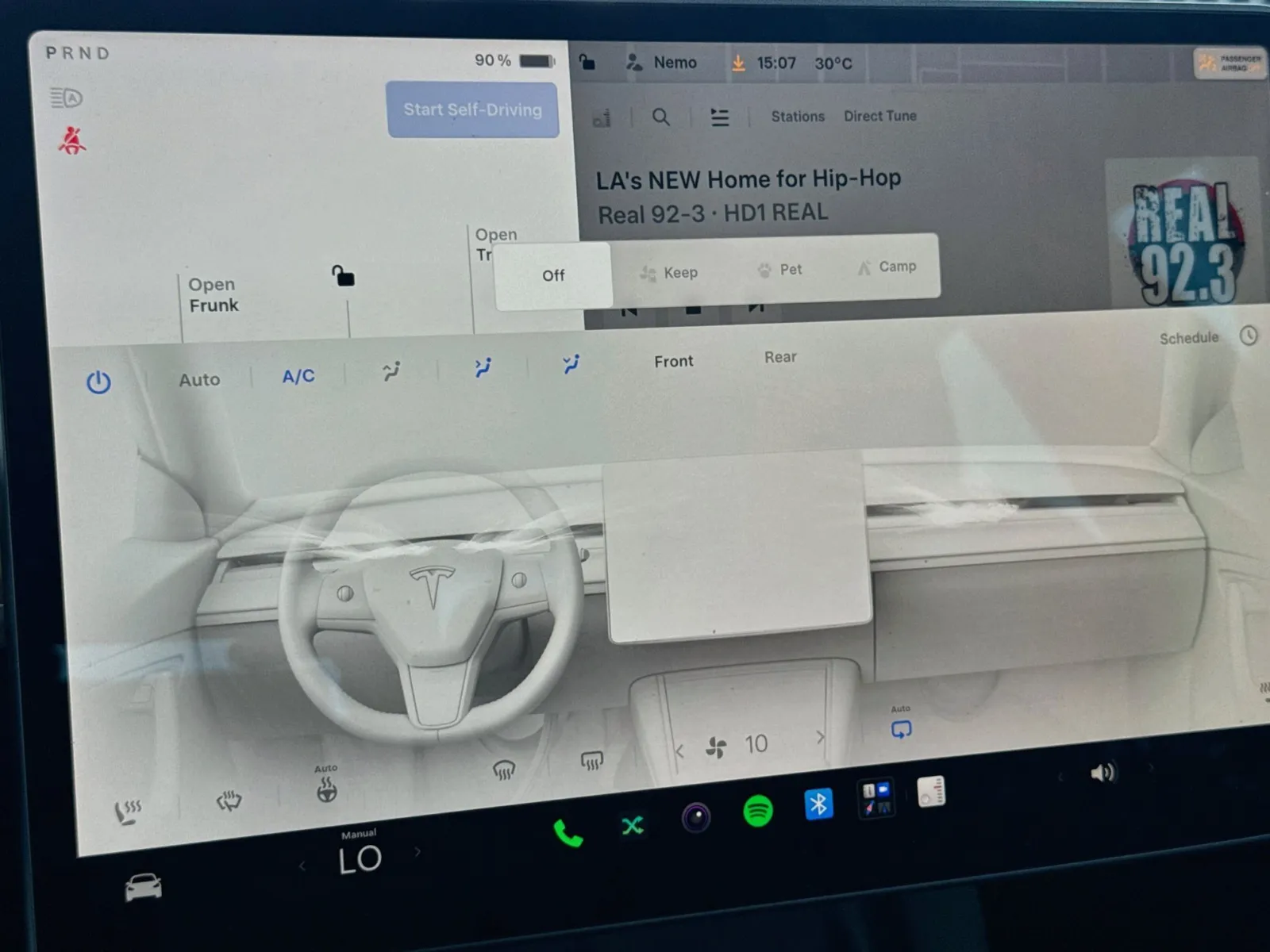This screenshot has height=952, width=1270.
Task: Tap Start Self-Driving button
Action: coord(473,109)
